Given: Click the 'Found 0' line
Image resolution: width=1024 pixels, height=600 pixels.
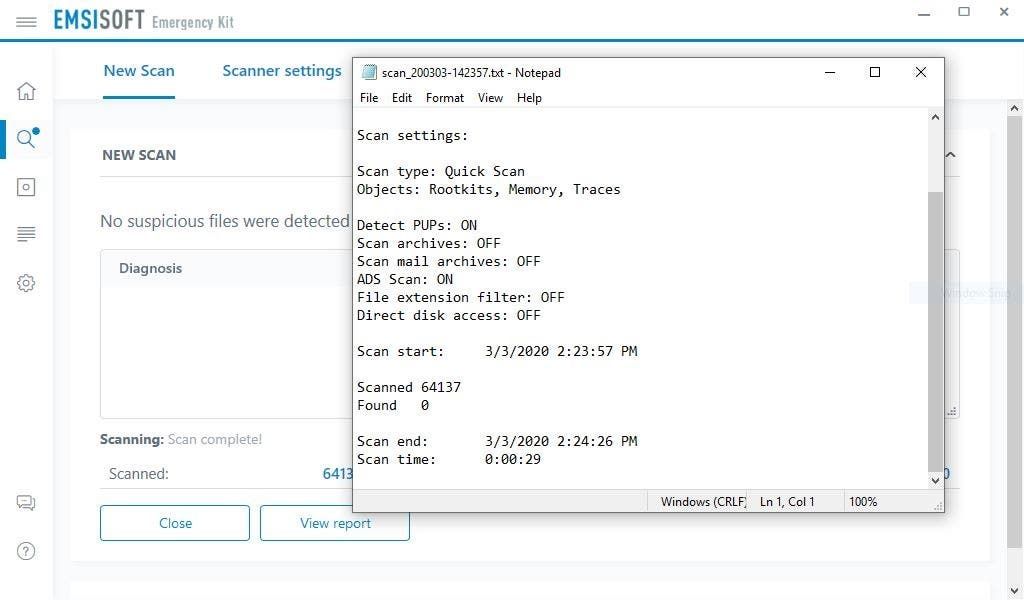Looking at the screenshot, I should [x=393, y=405].
